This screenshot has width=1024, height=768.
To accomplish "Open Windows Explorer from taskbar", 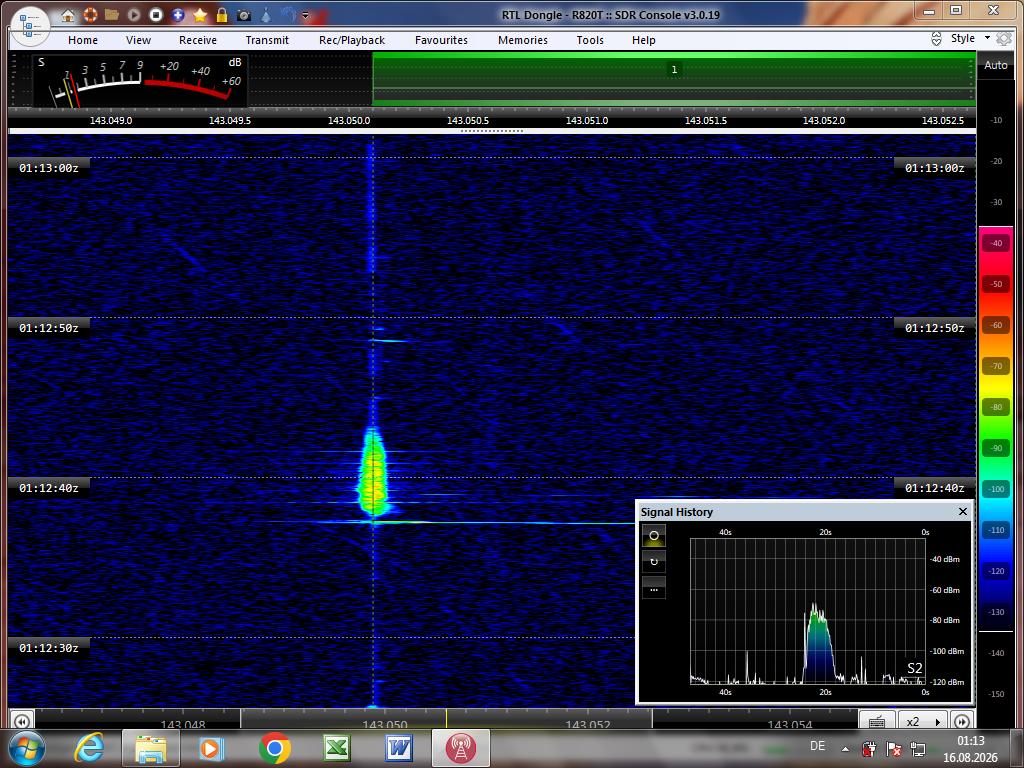I will [151, 748].
